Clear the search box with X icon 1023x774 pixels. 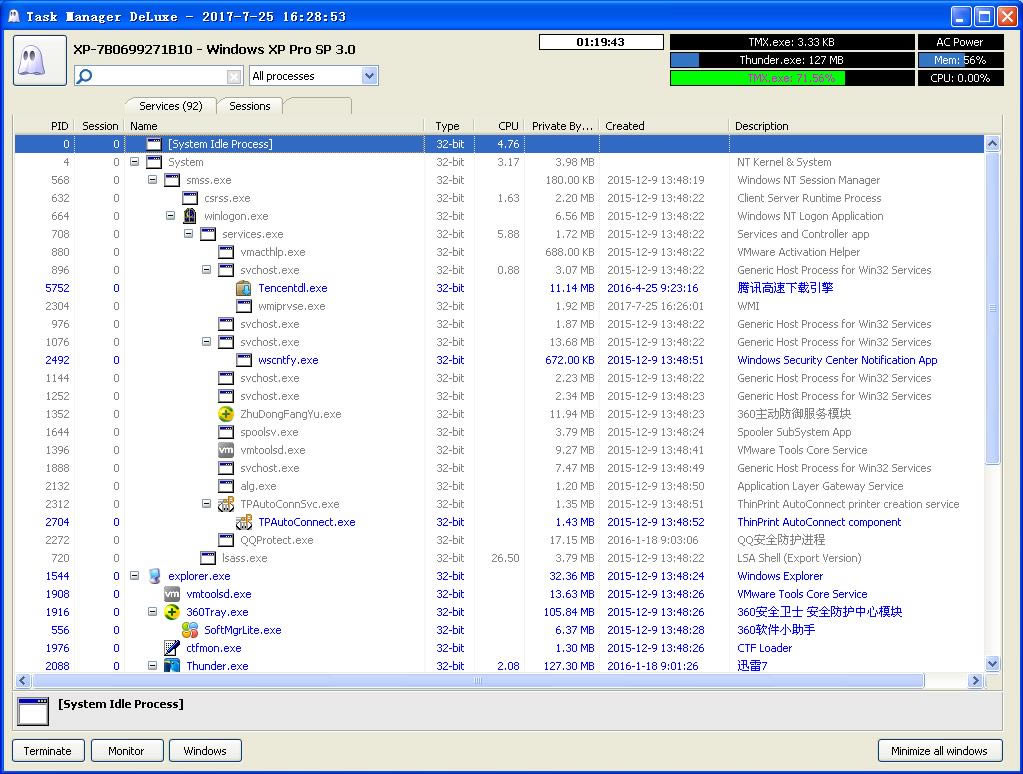234,76
